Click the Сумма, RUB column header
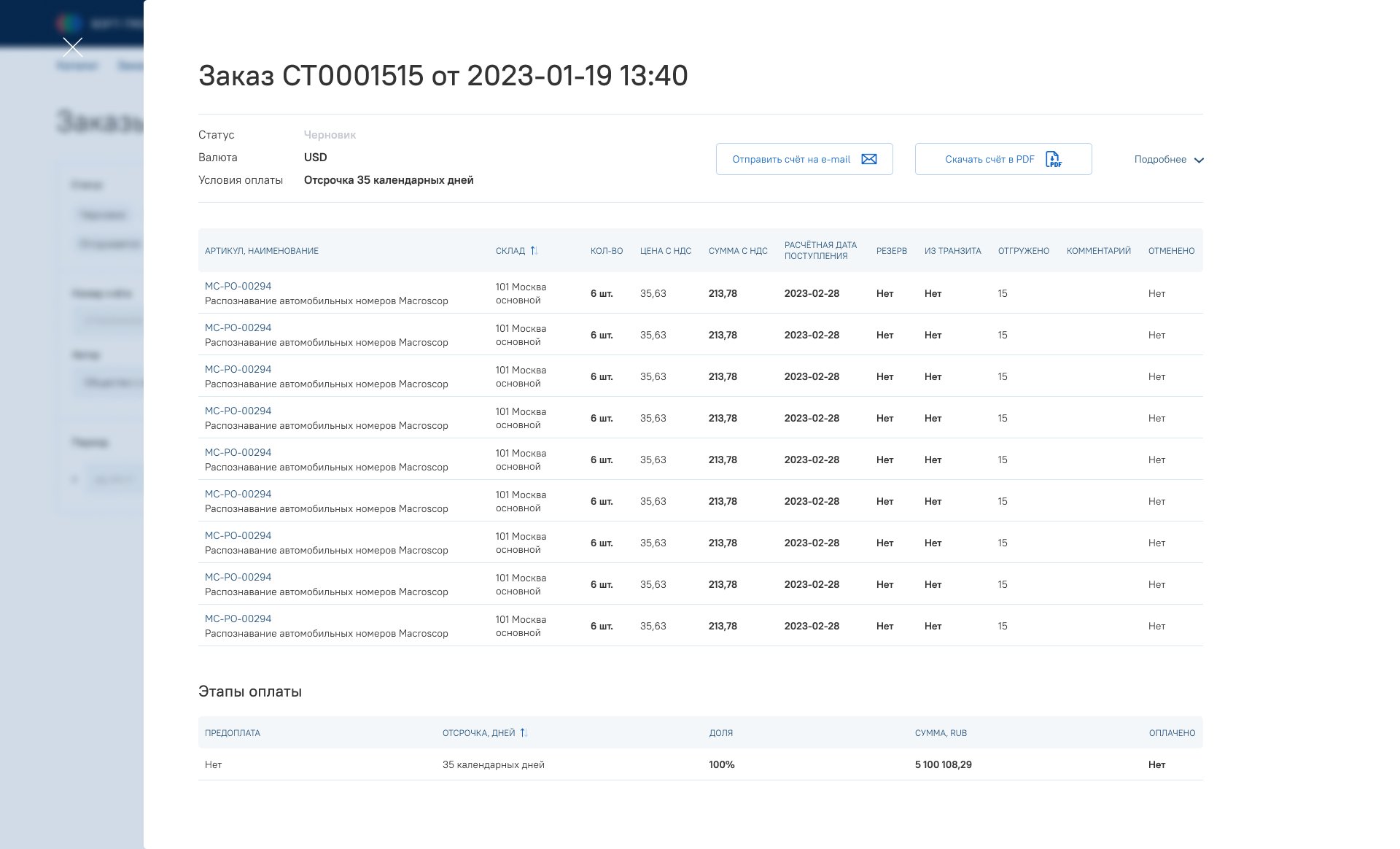This screenshot has width=1400, height=849. (x=941, y=733)
